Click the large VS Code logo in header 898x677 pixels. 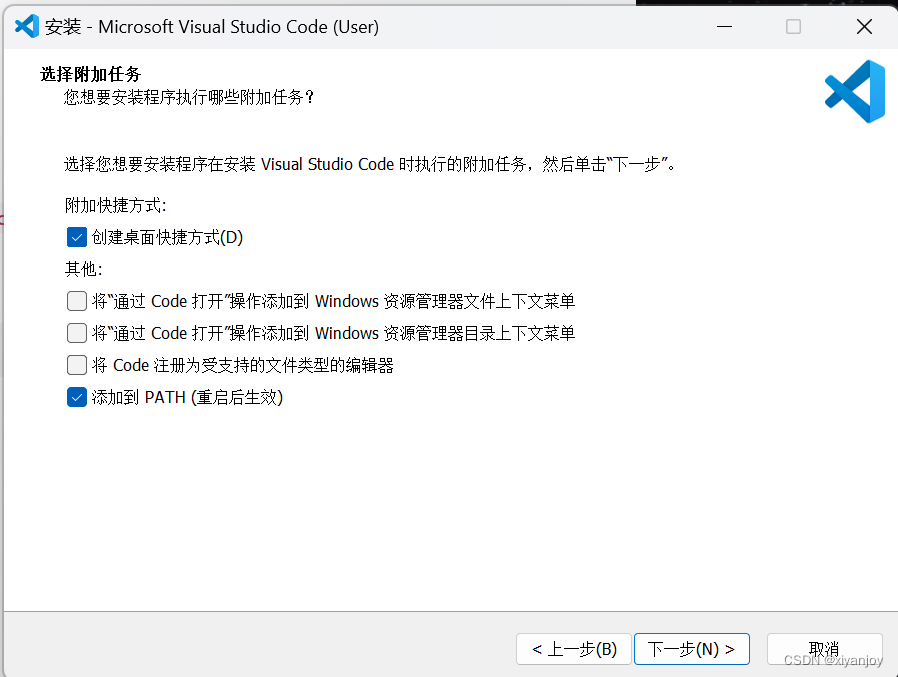click(854, 92)
